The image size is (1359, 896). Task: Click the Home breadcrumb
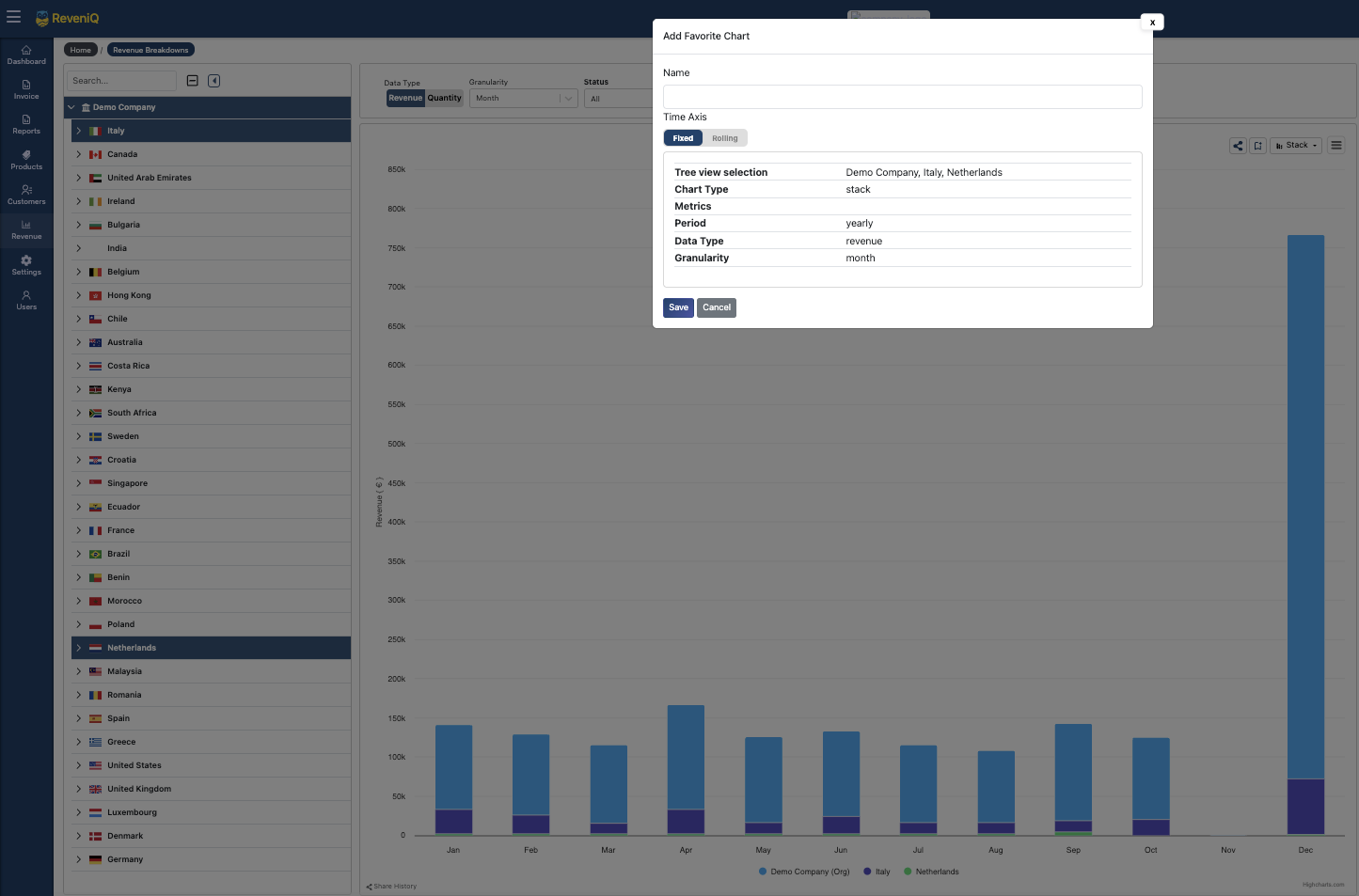pyautogui.click(x=81, y=50)
